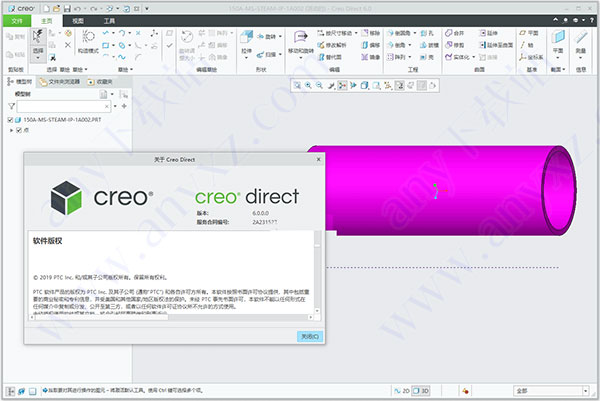Click the plus icon beside tree filter
600x401 pixels.
point(124,106)
